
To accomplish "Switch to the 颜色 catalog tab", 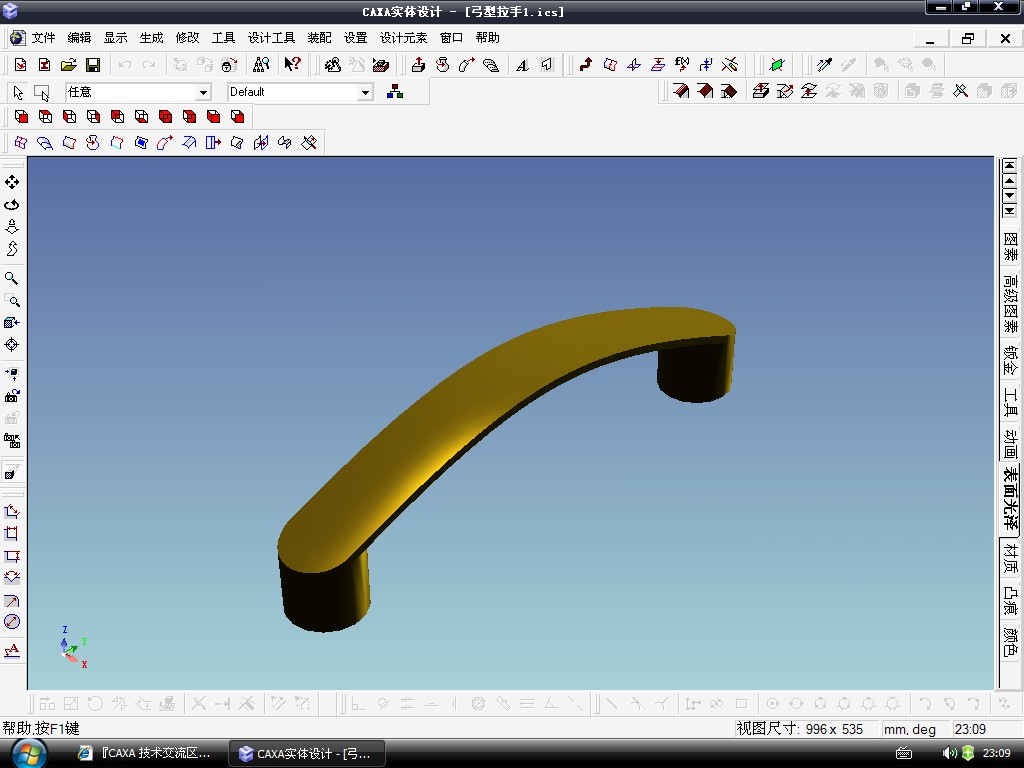I will pos(1010,641).
